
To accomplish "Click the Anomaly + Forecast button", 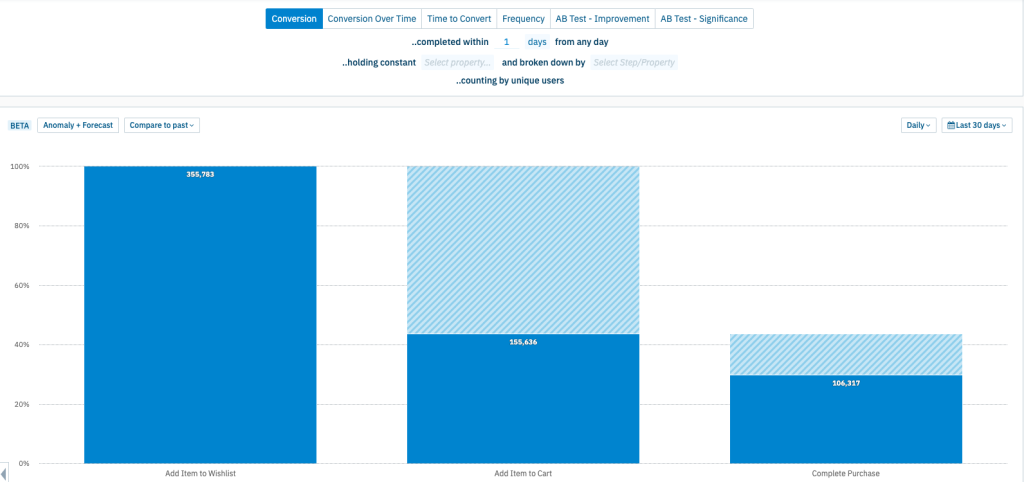I will [x=78, y=125].
